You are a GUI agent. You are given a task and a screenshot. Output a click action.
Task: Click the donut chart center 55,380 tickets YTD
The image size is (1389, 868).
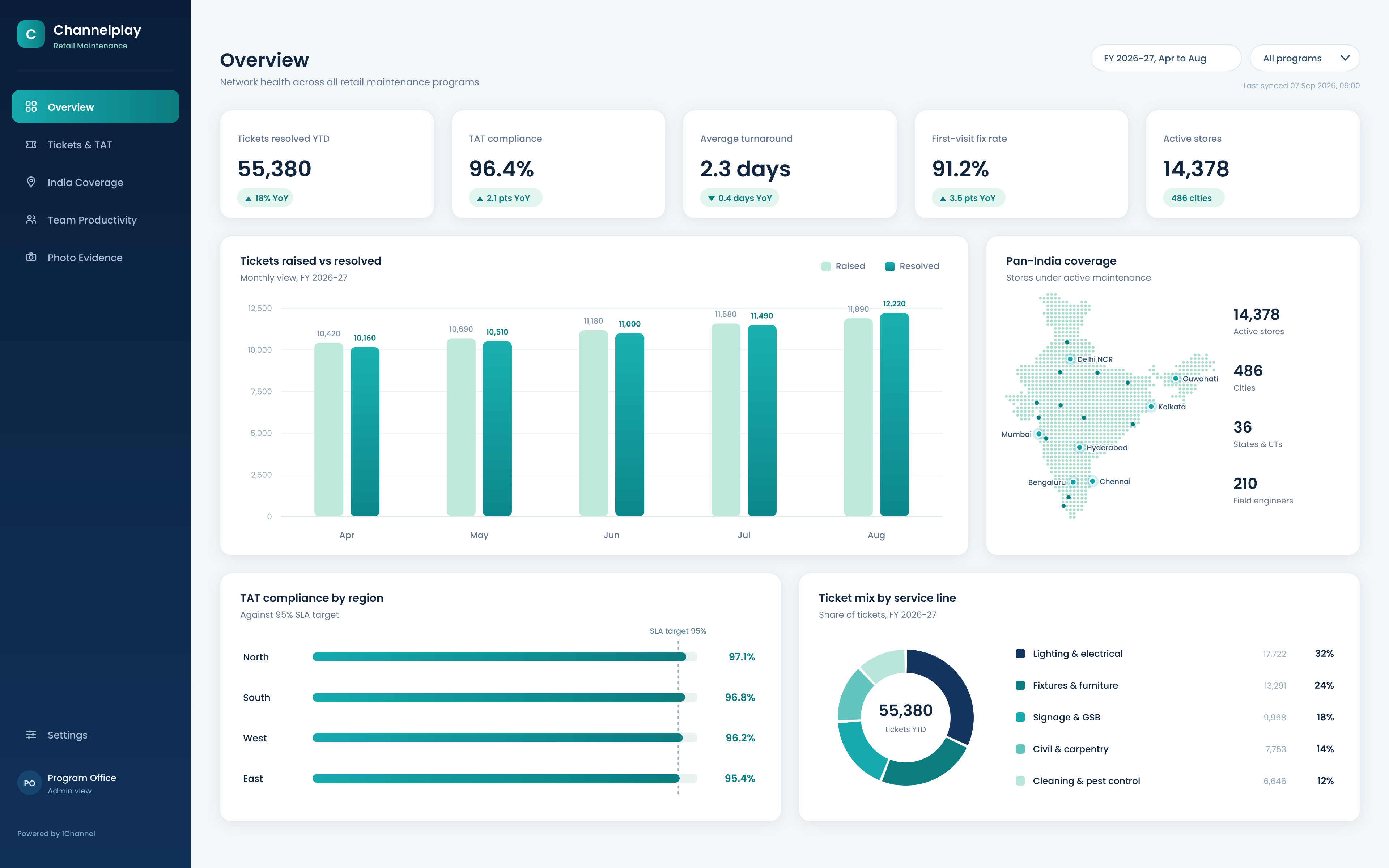[905, 718]
